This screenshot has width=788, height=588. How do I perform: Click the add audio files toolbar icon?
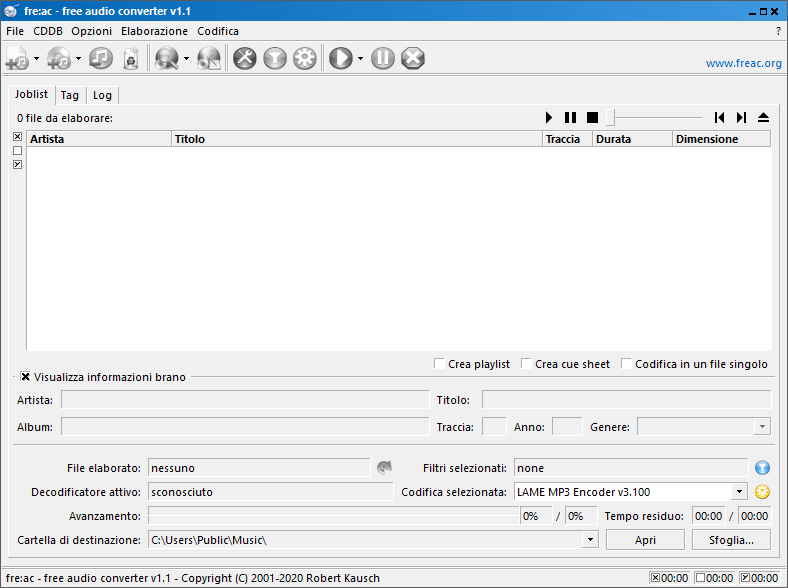tap(18, 59)
